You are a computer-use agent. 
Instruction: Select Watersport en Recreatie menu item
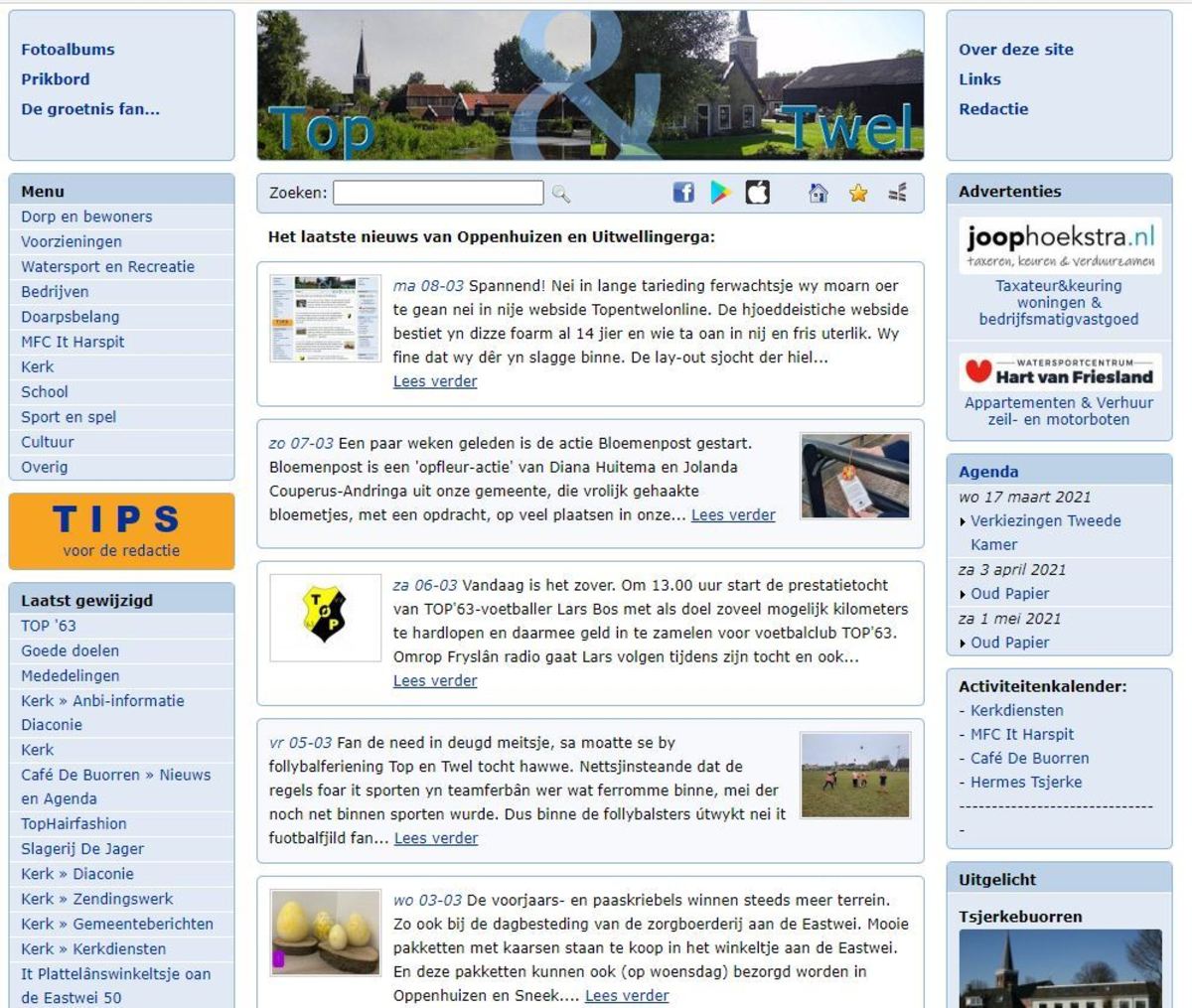click(x=107, y=266)
